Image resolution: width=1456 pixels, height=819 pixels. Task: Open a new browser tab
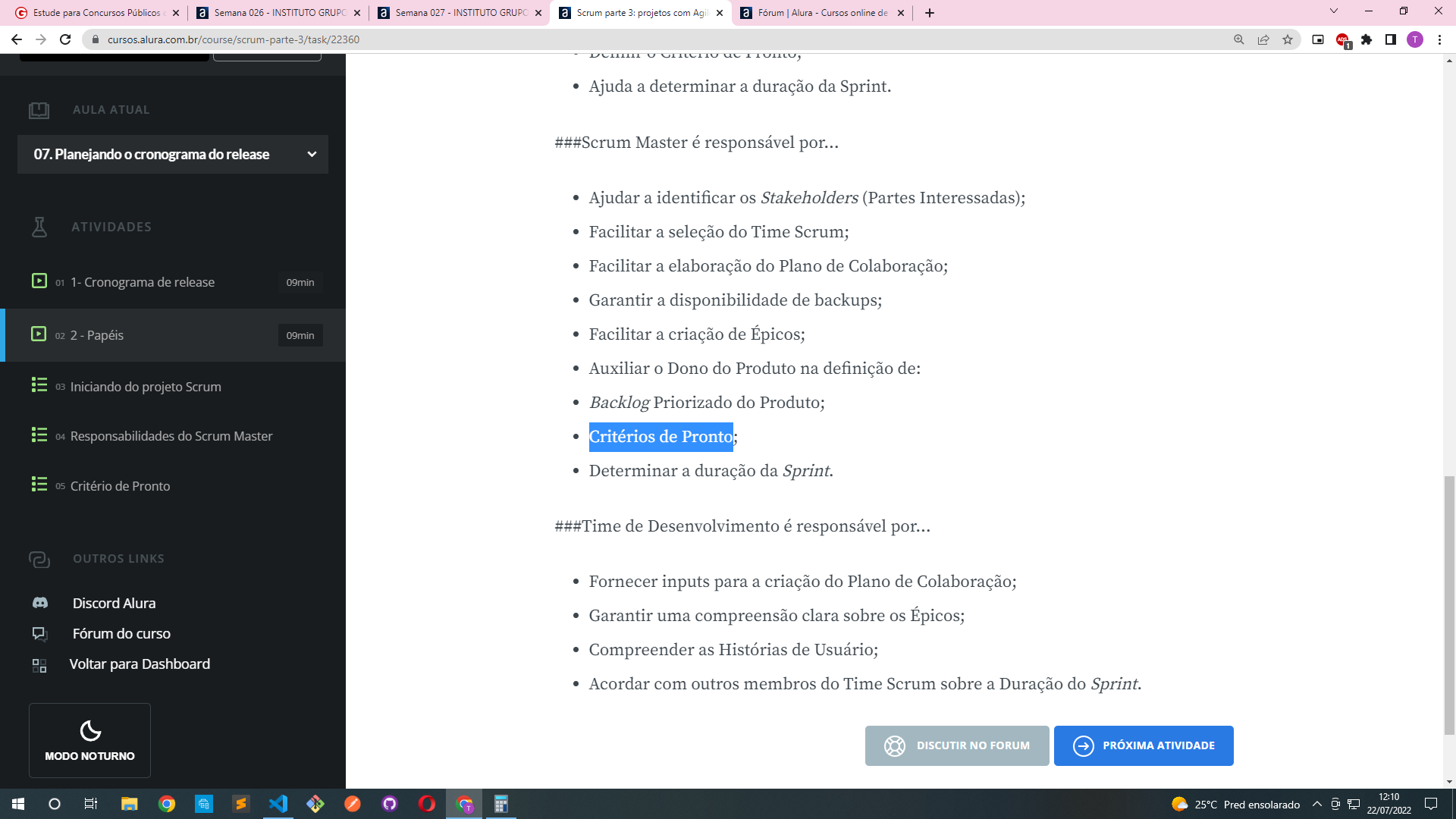click(x=930, y=13)
